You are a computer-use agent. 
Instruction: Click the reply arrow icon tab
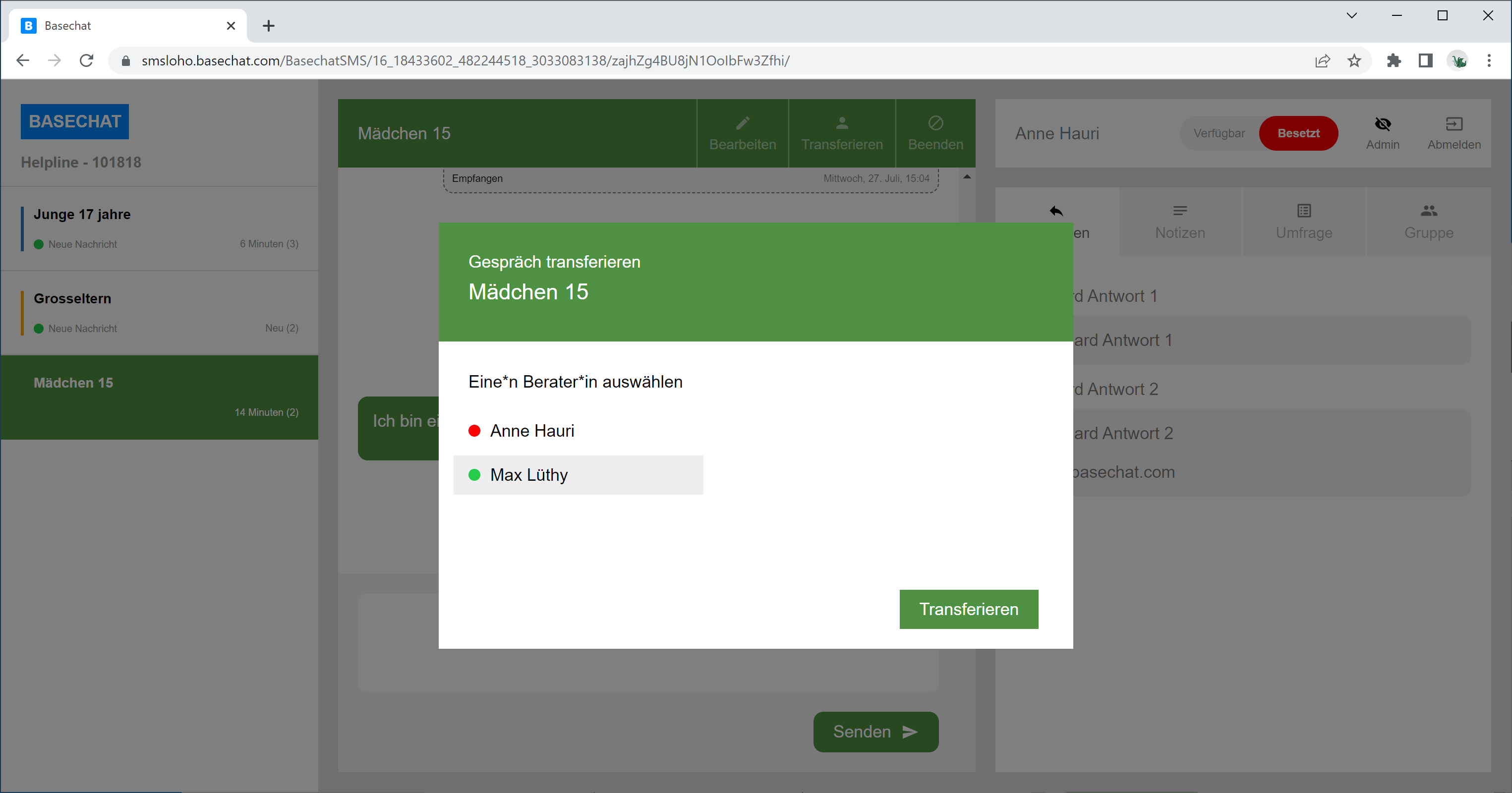click(1056, 211)
